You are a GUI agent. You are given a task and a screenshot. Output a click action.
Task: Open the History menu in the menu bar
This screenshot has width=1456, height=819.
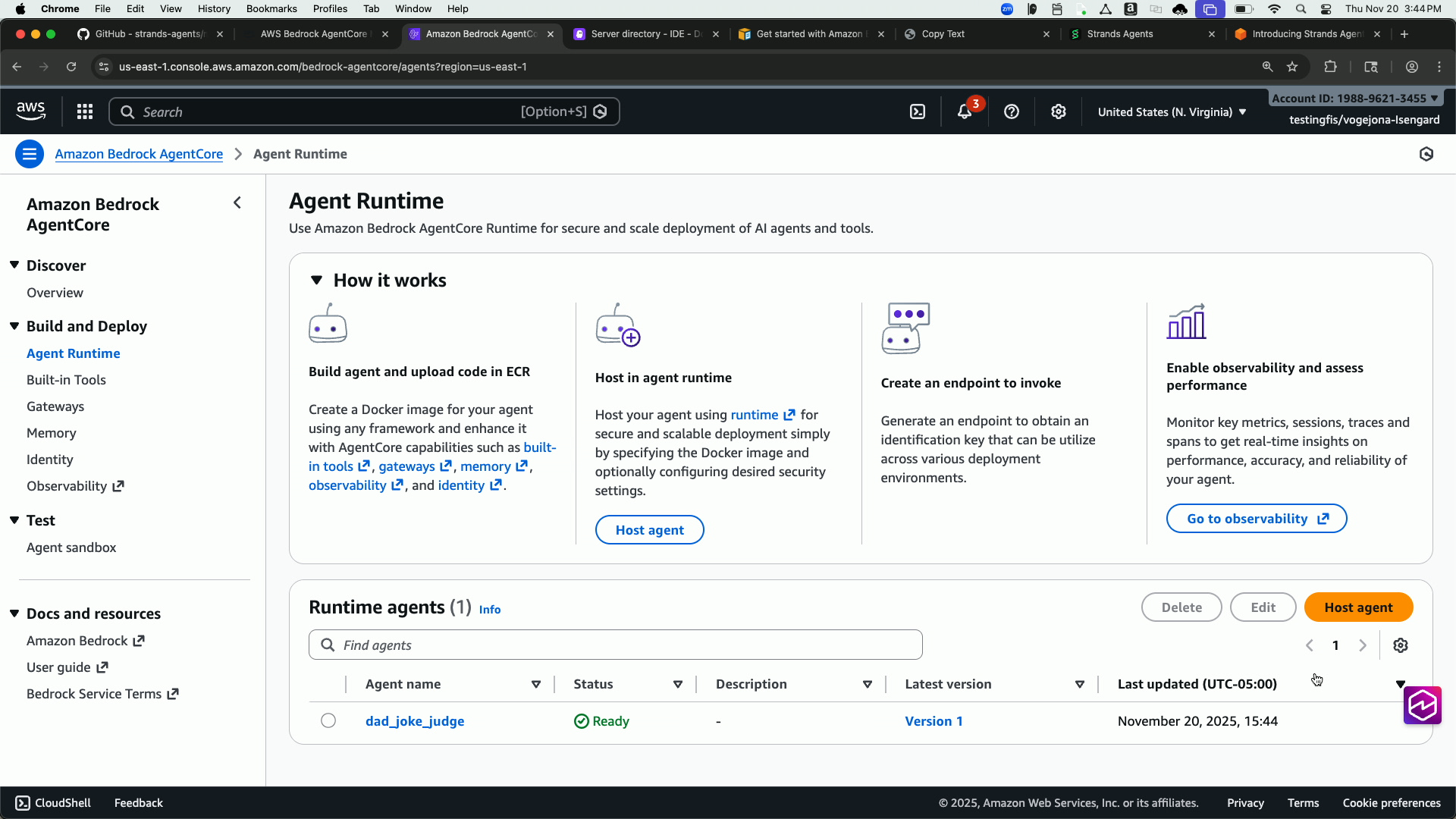click(214, 9)
